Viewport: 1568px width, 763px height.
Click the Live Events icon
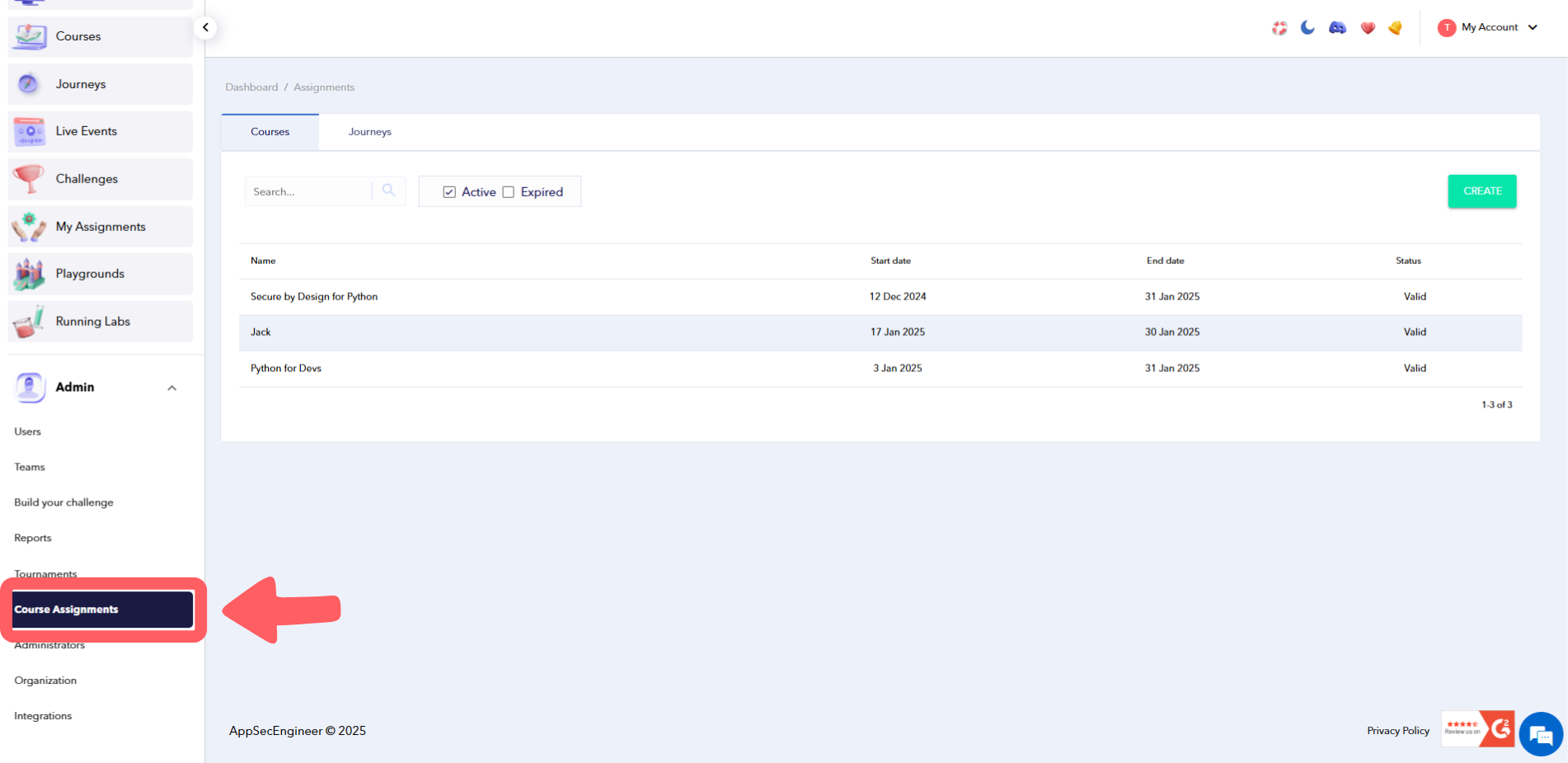click(x=30, y=131)
